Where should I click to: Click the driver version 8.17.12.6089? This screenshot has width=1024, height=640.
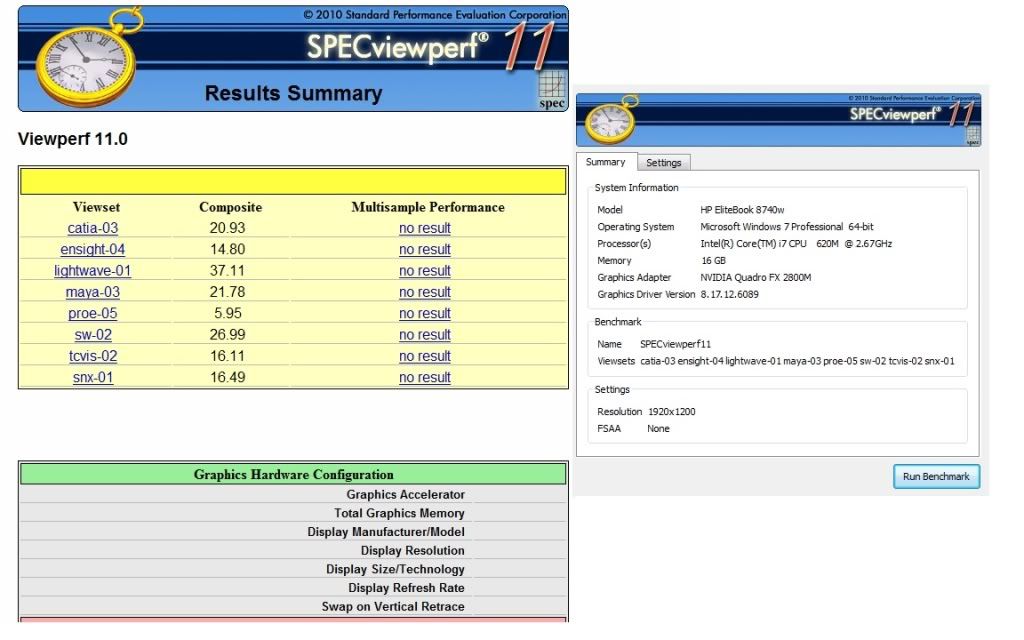point(729,295)
